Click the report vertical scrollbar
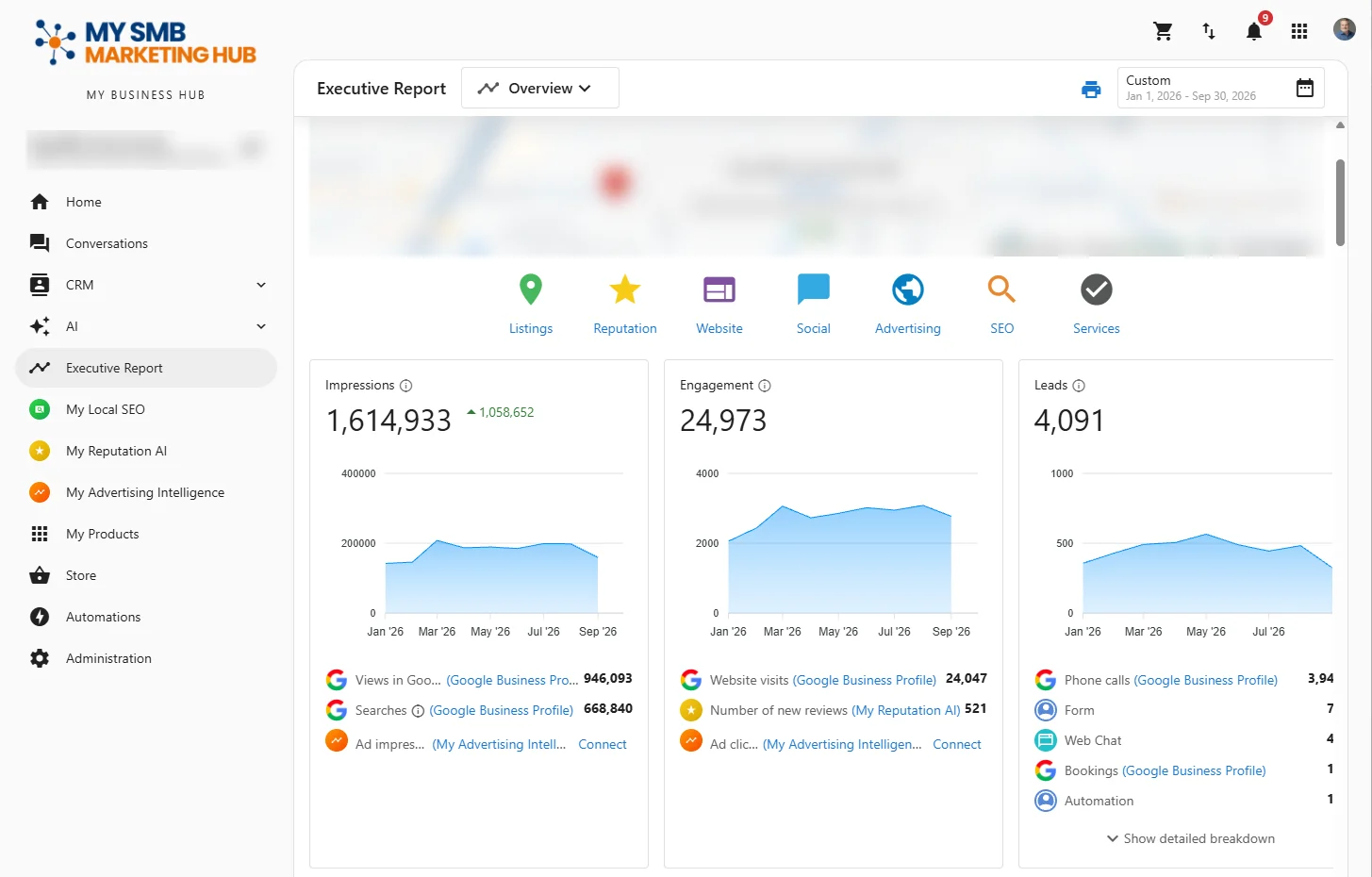This screenshot has height=877, width=1372. point(1341,202)
